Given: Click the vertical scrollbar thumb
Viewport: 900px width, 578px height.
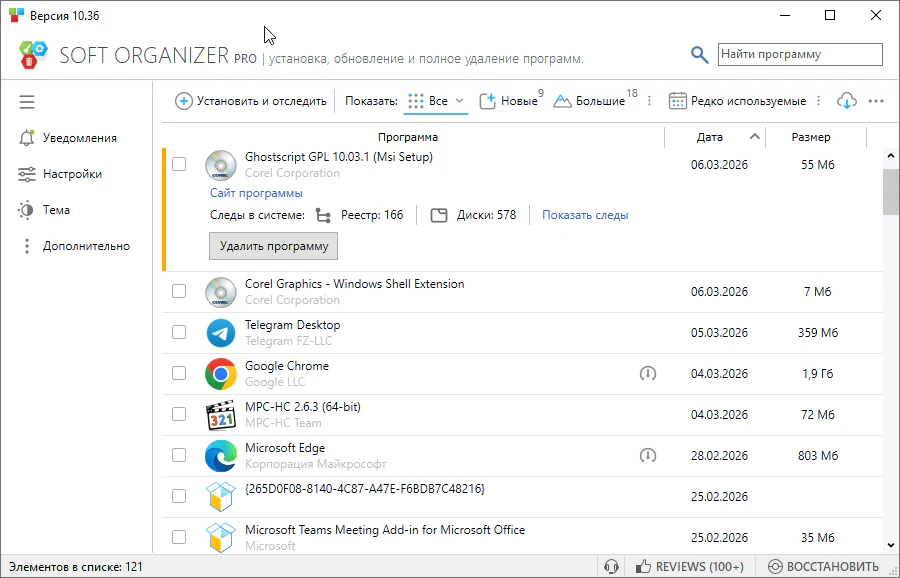Looking at the screenshot, I should tap(891, 191).
